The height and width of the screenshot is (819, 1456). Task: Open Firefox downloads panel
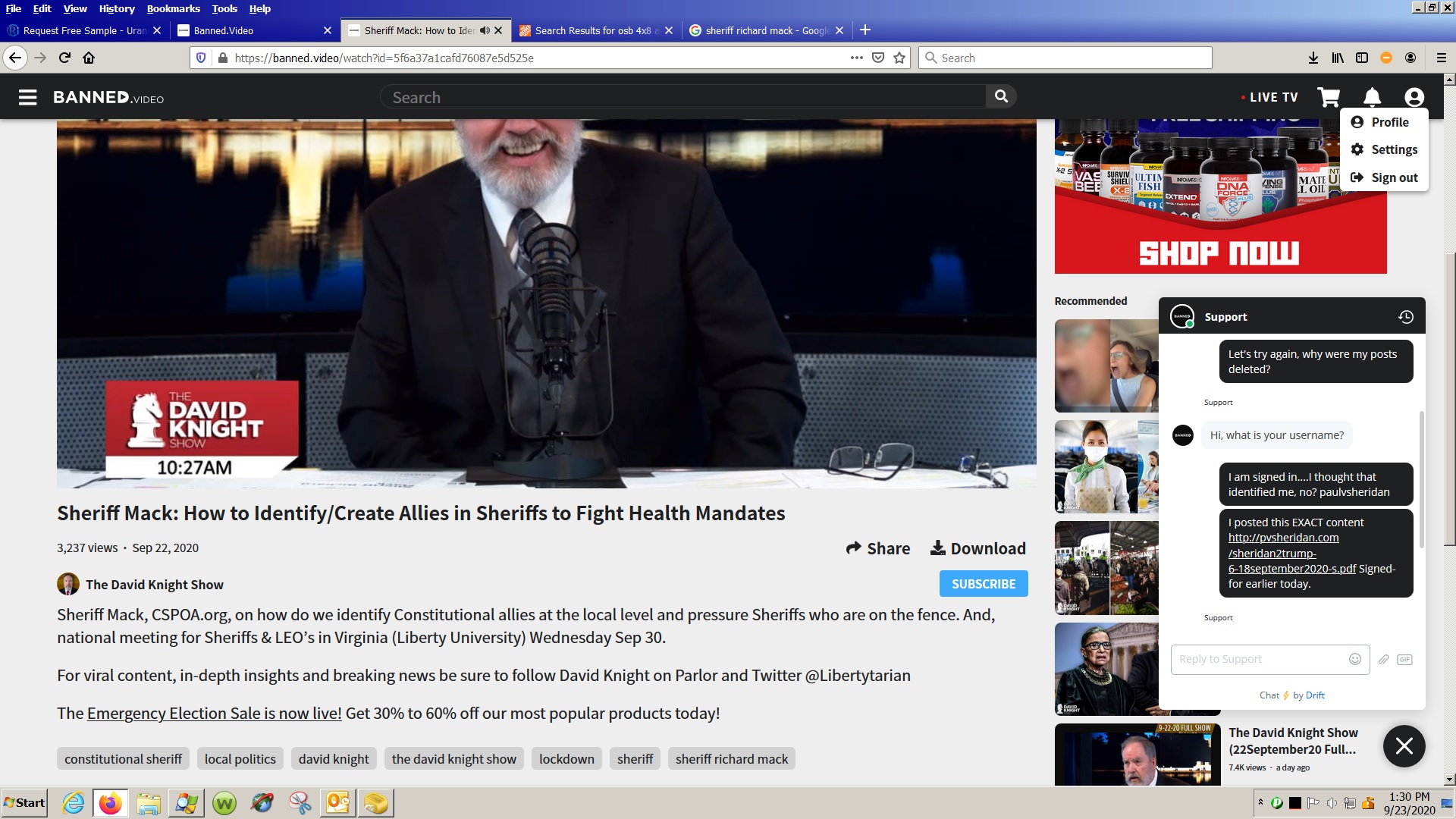click(1313, 58)
